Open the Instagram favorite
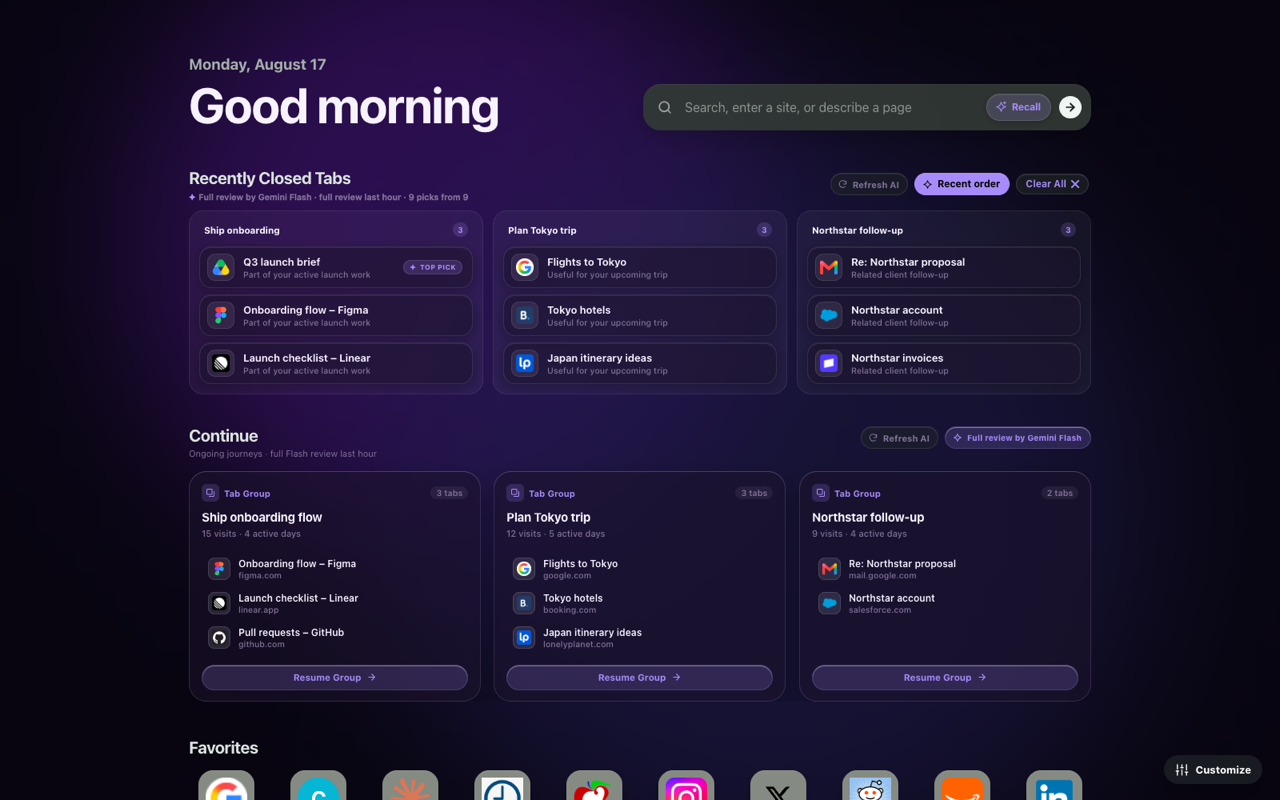 click(686, 785)
